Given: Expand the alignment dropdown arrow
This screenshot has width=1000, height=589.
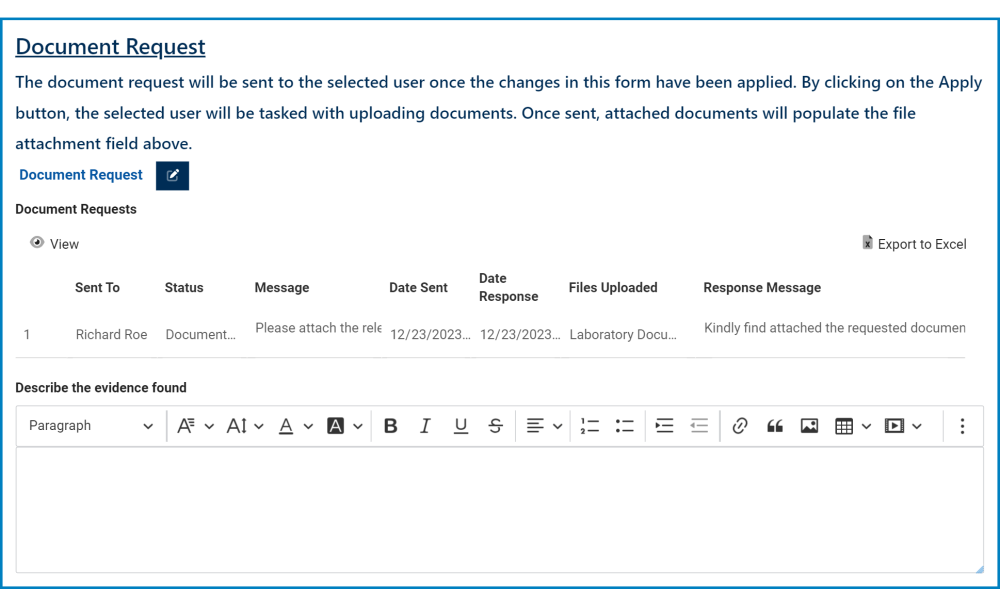Looking at the screenshot, I should [557, 426].
